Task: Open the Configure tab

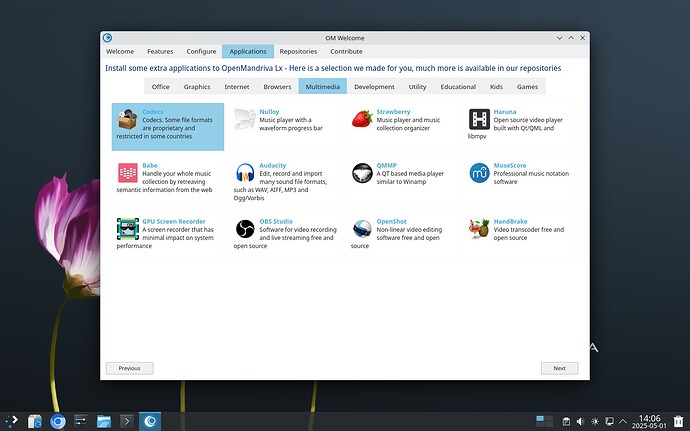Action: pos(201,51)
